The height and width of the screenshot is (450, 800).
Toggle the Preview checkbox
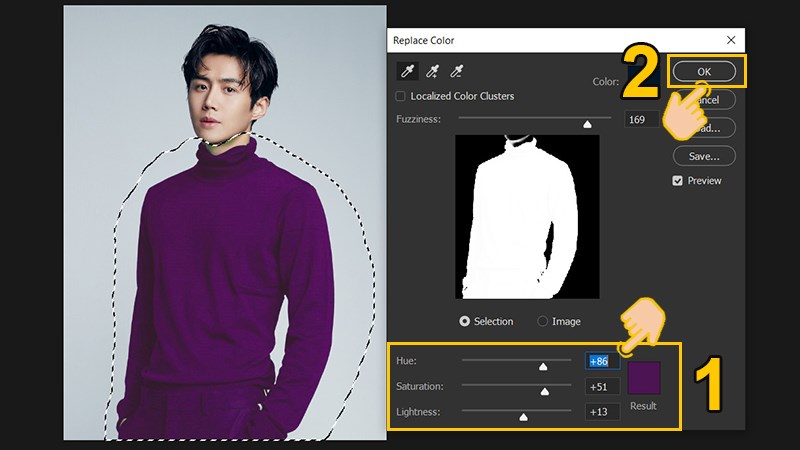click(678, 181)
